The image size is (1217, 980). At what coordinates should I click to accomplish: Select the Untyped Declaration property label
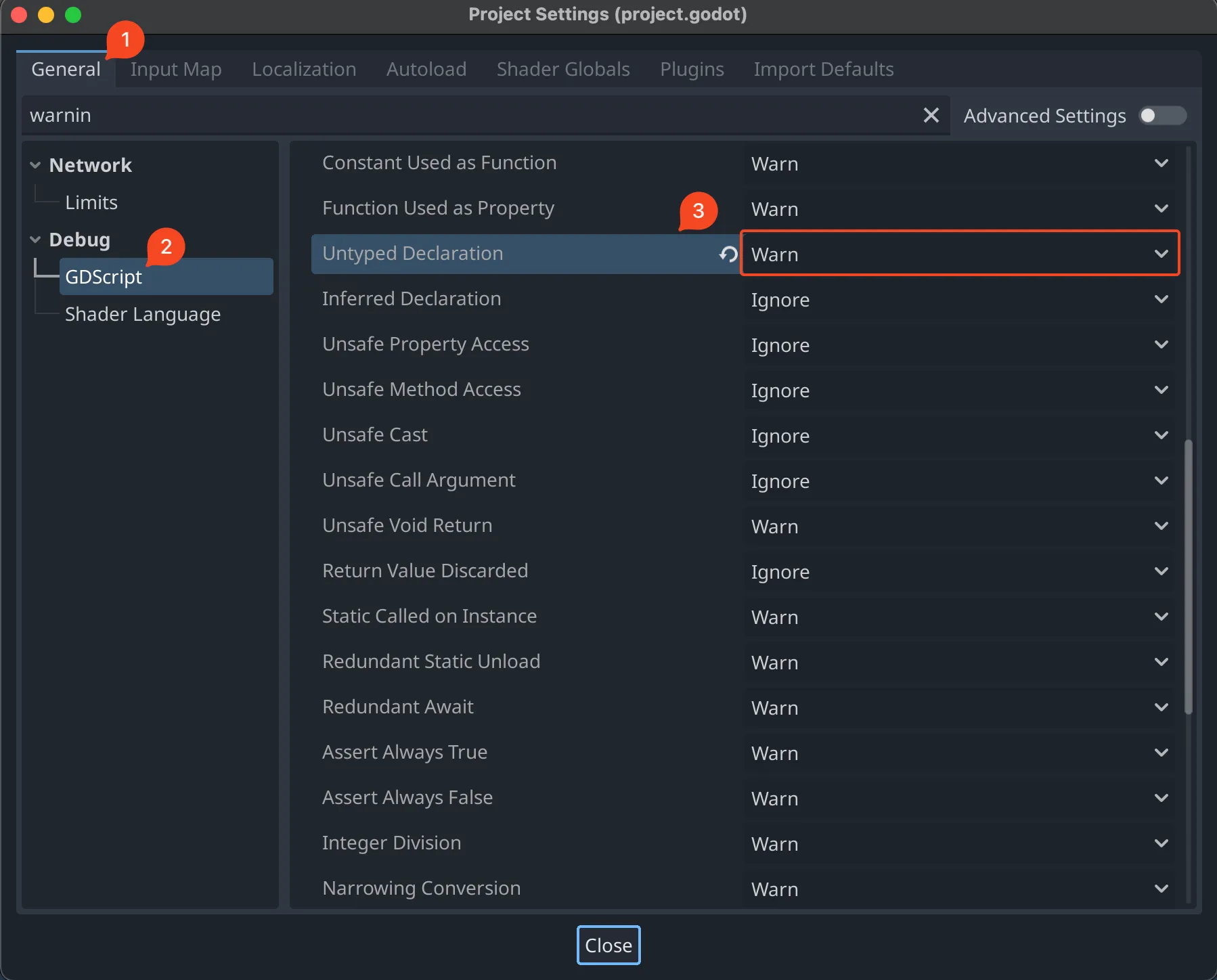click(x=413, y=253)
